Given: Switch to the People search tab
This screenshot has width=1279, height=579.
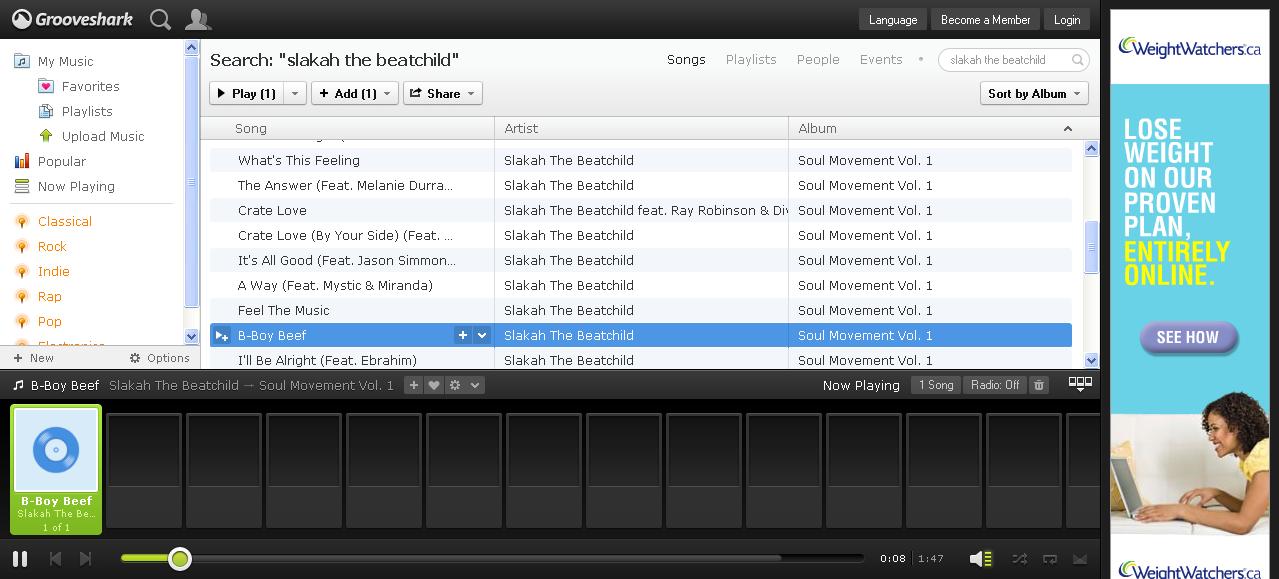Looking at the screenshot, I should tap(817, 59).
